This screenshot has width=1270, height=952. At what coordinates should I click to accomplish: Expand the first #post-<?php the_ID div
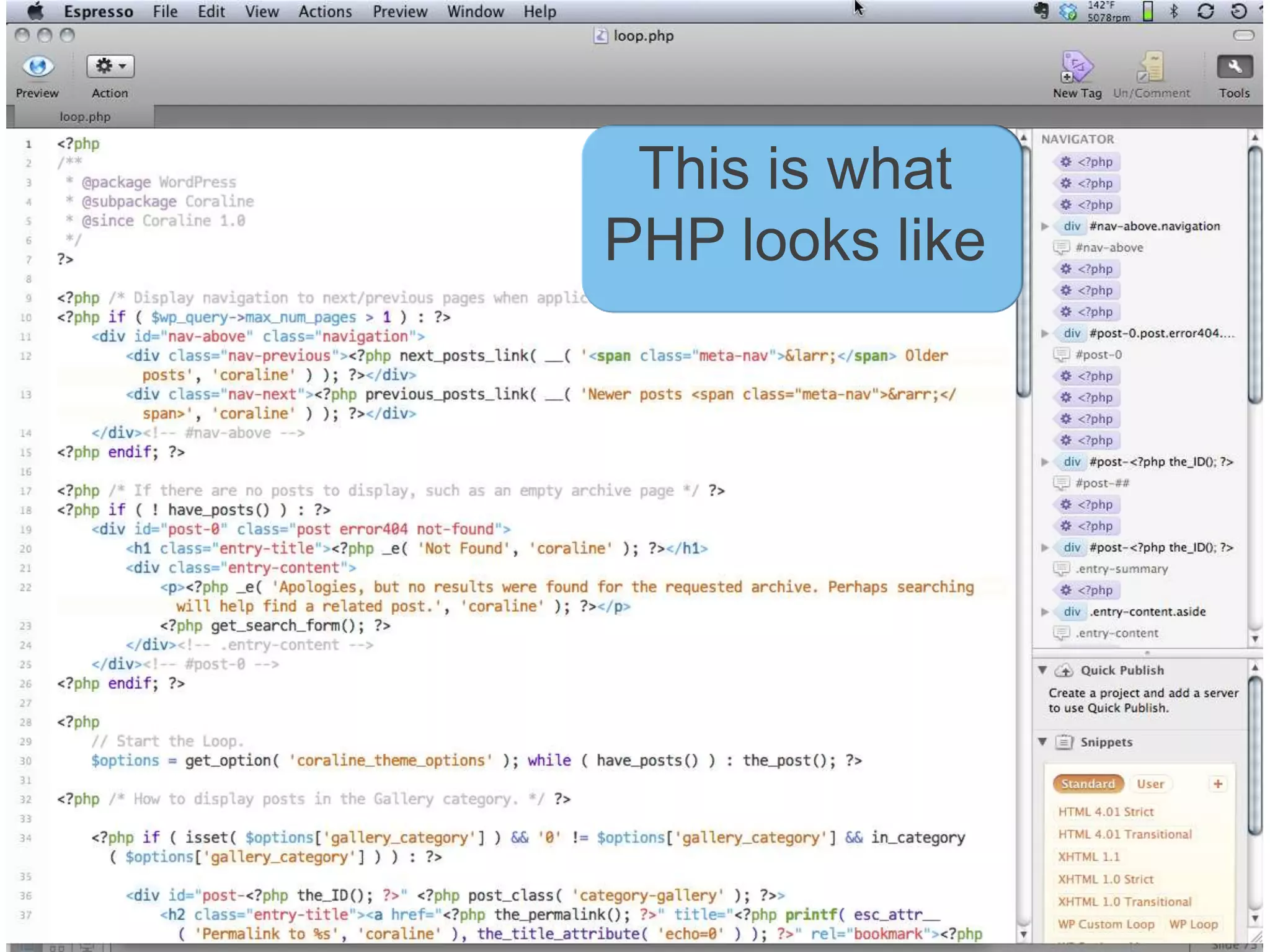coord(1045,462)
